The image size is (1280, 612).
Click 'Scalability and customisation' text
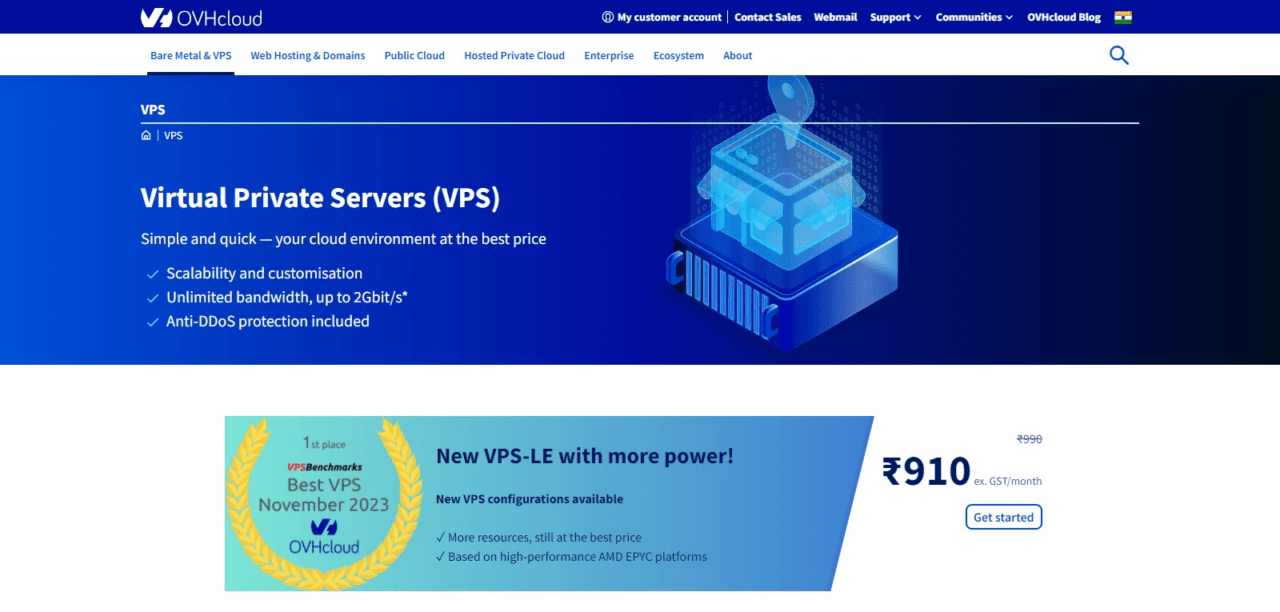click(264, 273)
